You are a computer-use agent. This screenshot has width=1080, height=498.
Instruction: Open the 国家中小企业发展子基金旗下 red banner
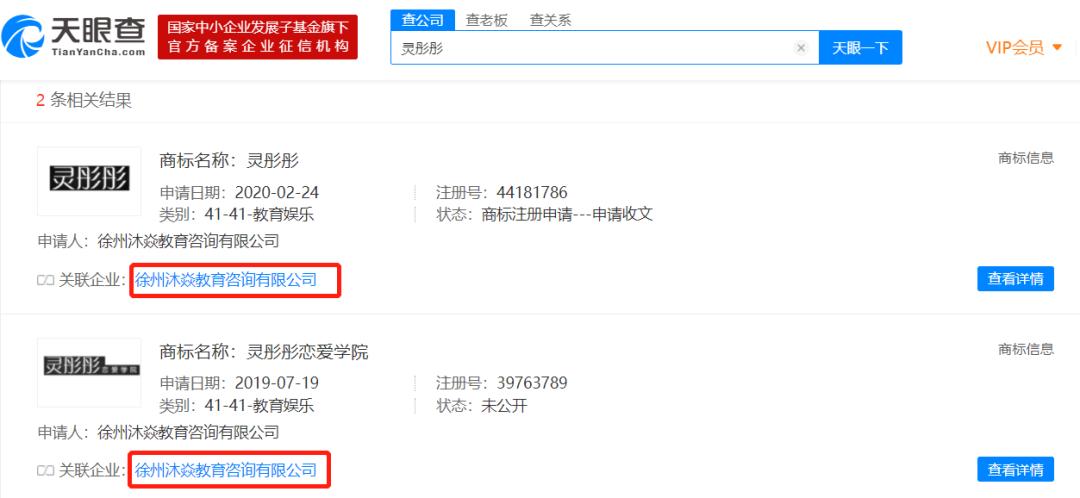258,37
